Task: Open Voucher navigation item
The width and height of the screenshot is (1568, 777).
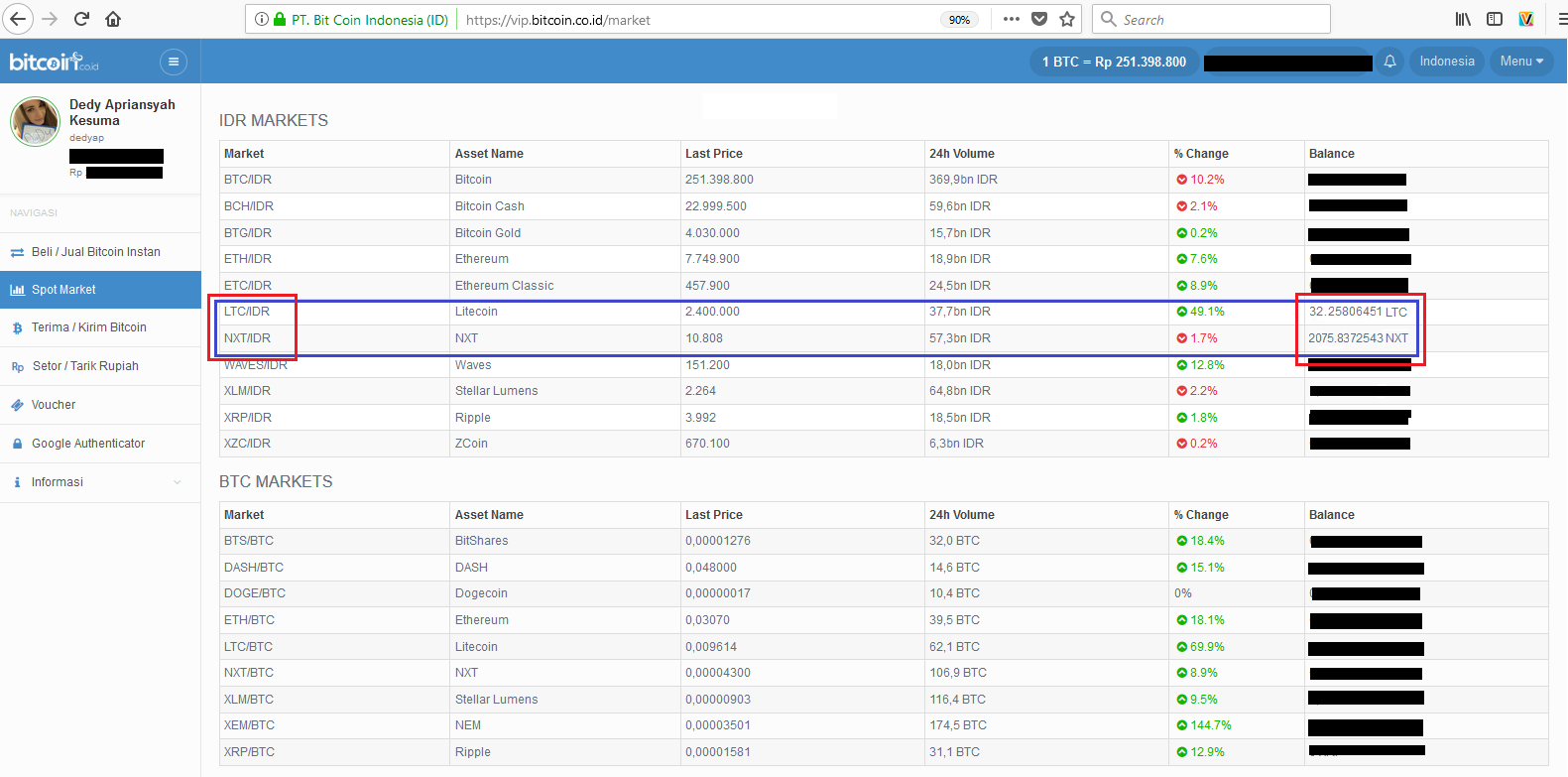Action: click(100, 405)
